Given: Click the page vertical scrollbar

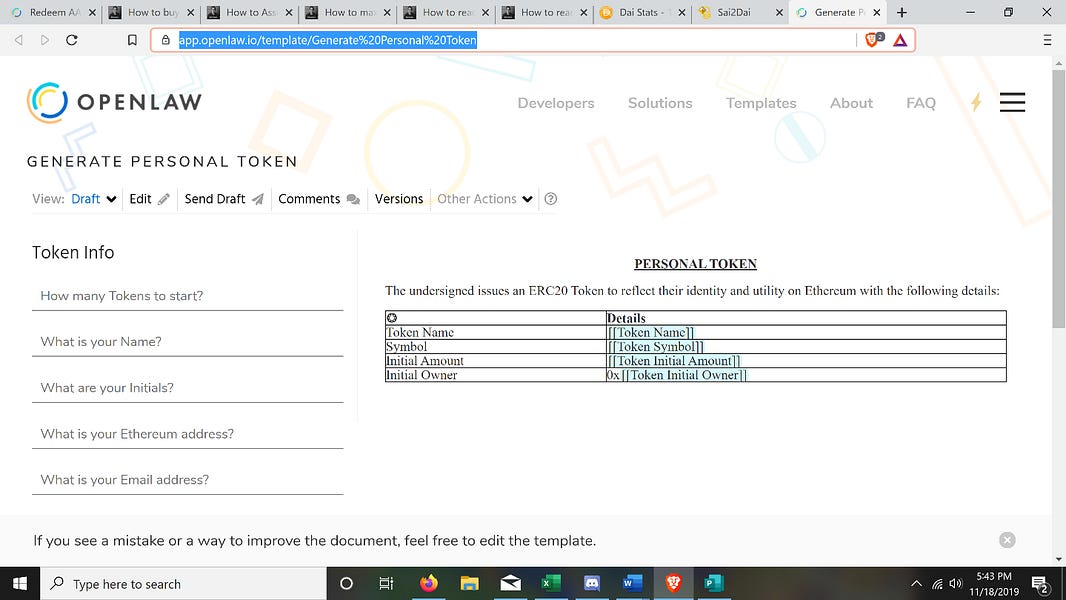Looking at the screenshot, I should point(1059,200).
